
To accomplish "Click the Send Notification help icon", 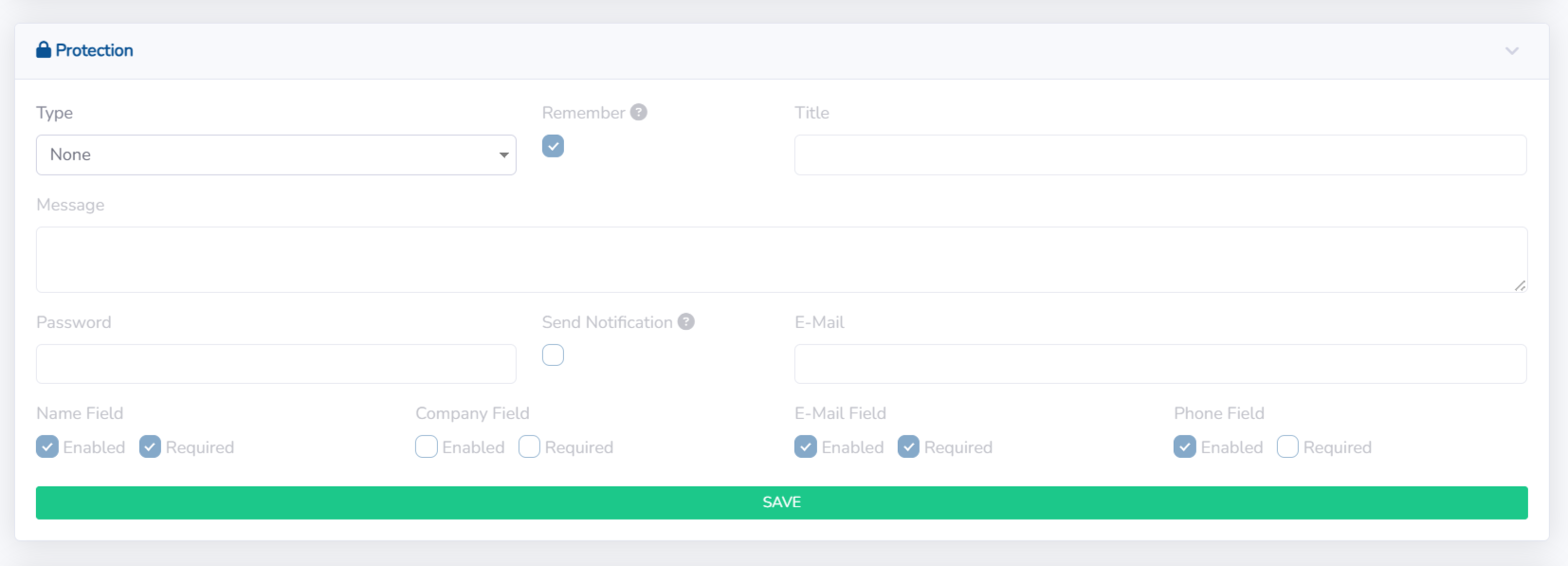I will (x=686, y=321).
